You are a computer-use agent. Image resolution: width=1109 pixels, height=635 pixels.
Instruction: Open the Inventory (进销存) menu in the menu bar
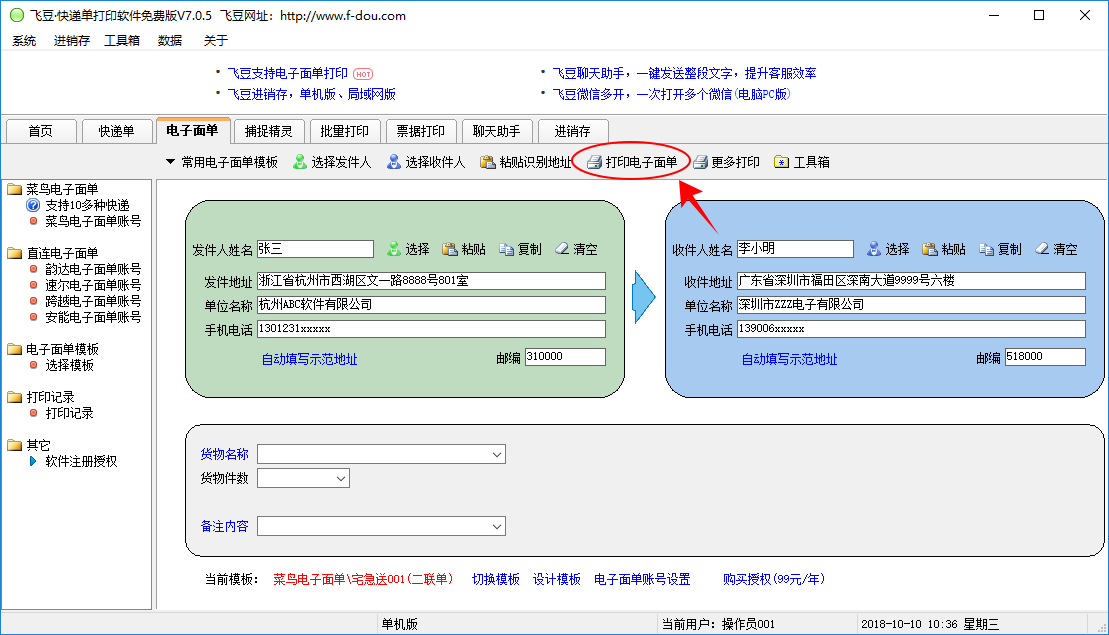71,40
